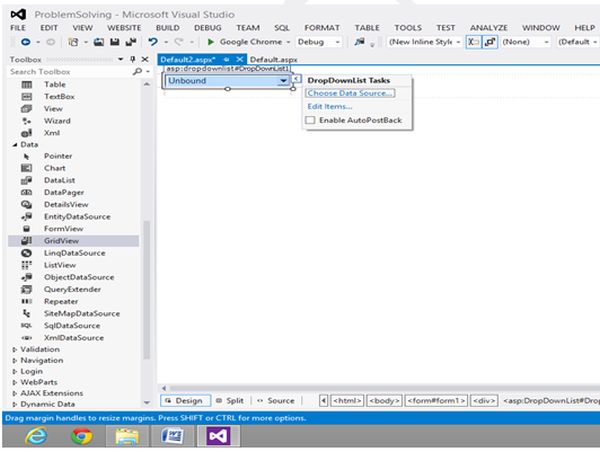Collapse the Data section in Toolbox
Image resolution: width=600 pixels, height=452 pixels.
pyautogui.click(x=15, y=145)
